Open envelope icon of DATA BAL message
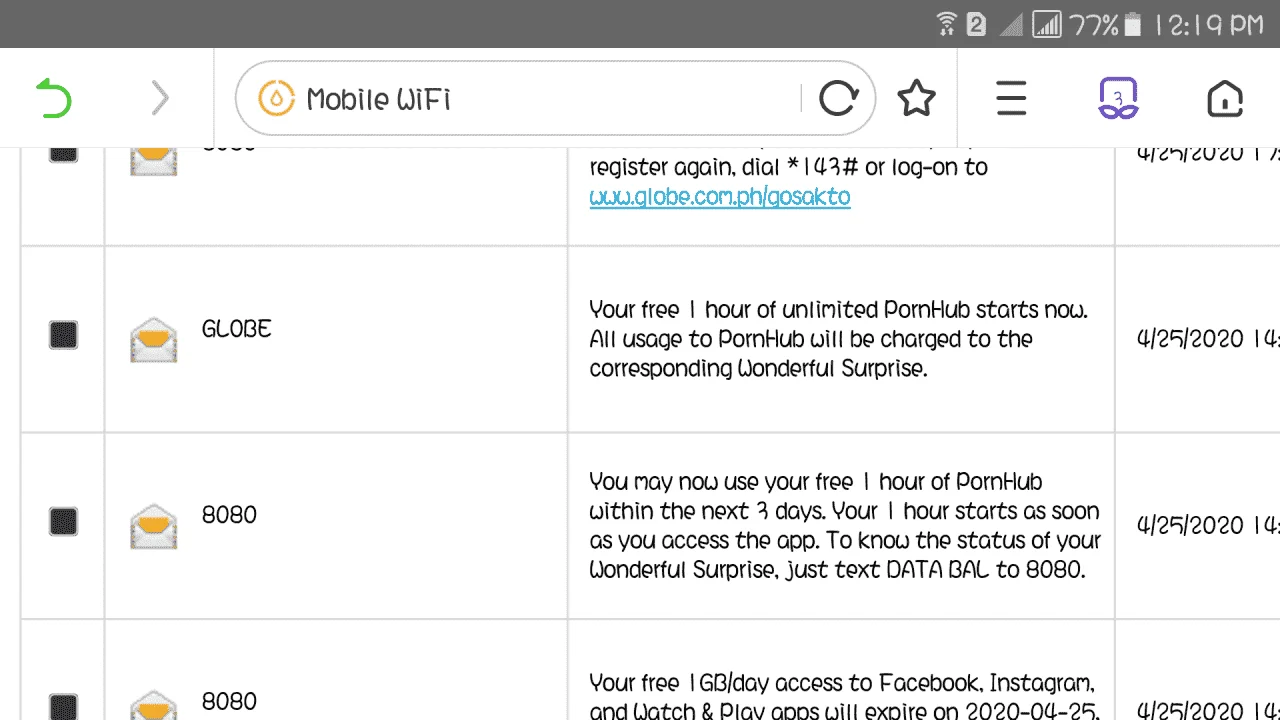This screenshot has width=1280, height=720. (x=153, y=526)
